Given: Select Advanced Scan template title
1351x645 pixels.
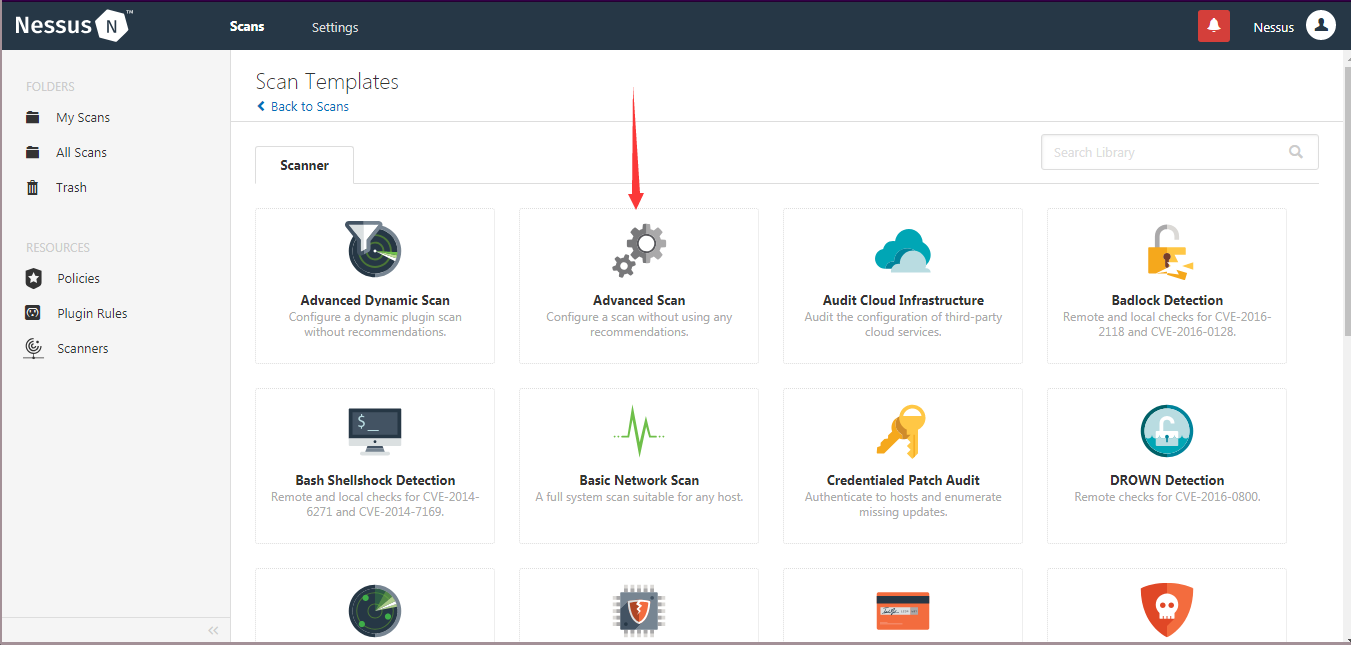Looking at the screenshot, I should pos(639,300).
